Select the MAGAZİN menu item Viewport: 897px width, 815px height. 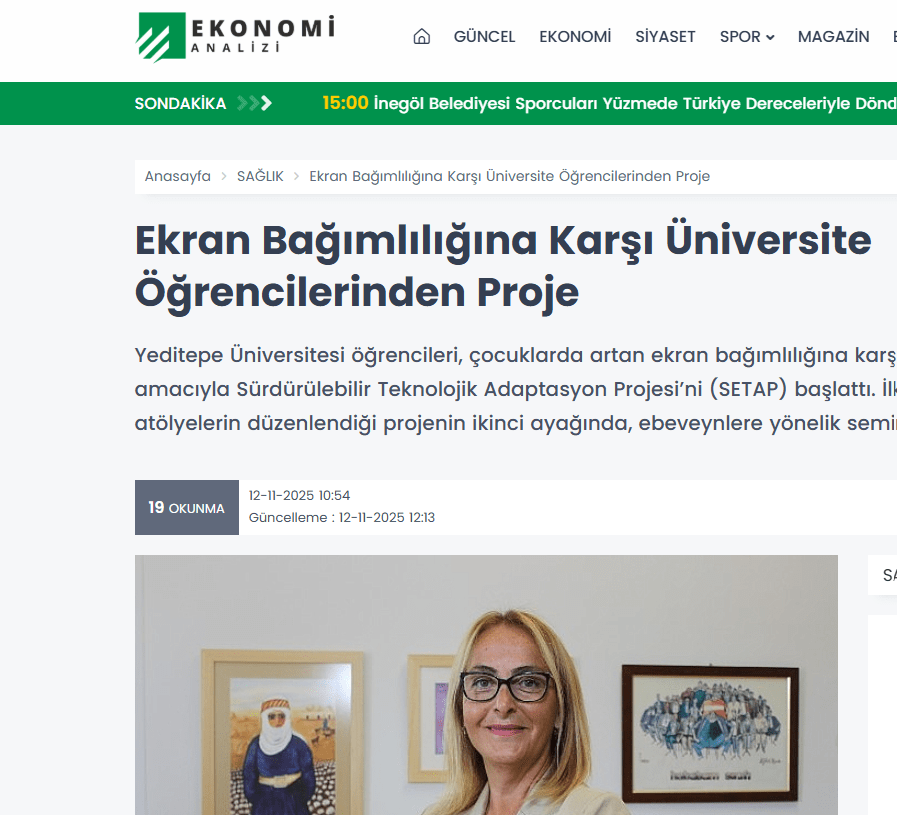834,37
